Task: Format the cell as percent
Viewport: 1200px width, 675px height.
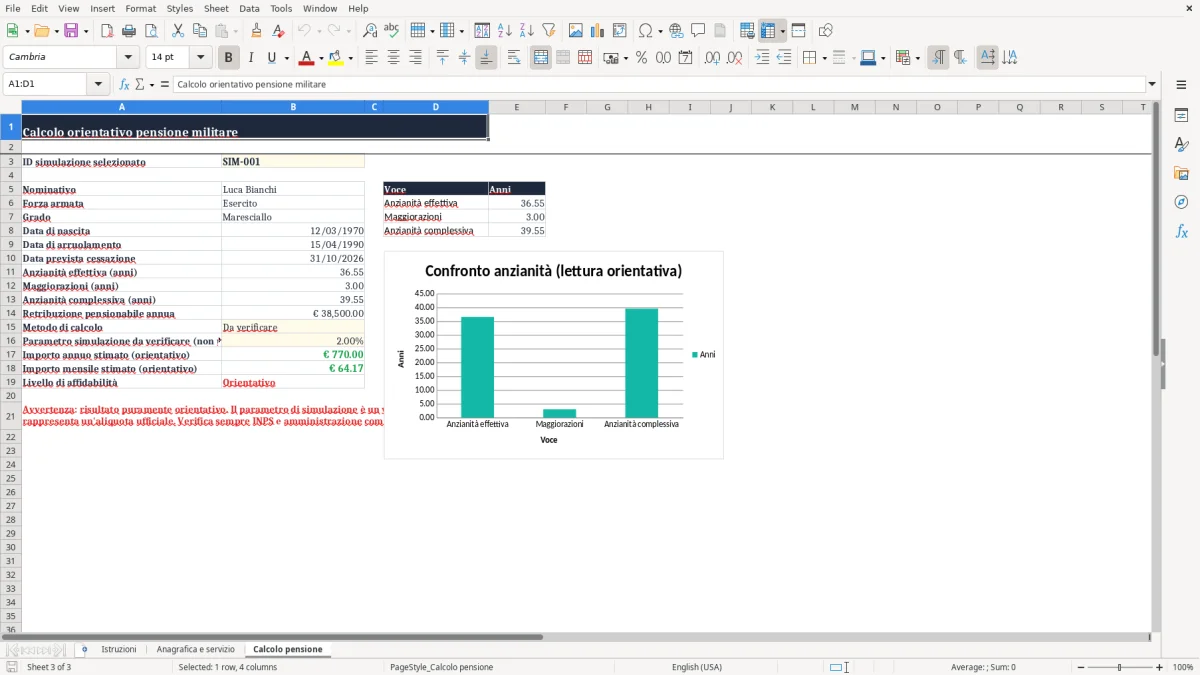Action: tap(641, 58)
